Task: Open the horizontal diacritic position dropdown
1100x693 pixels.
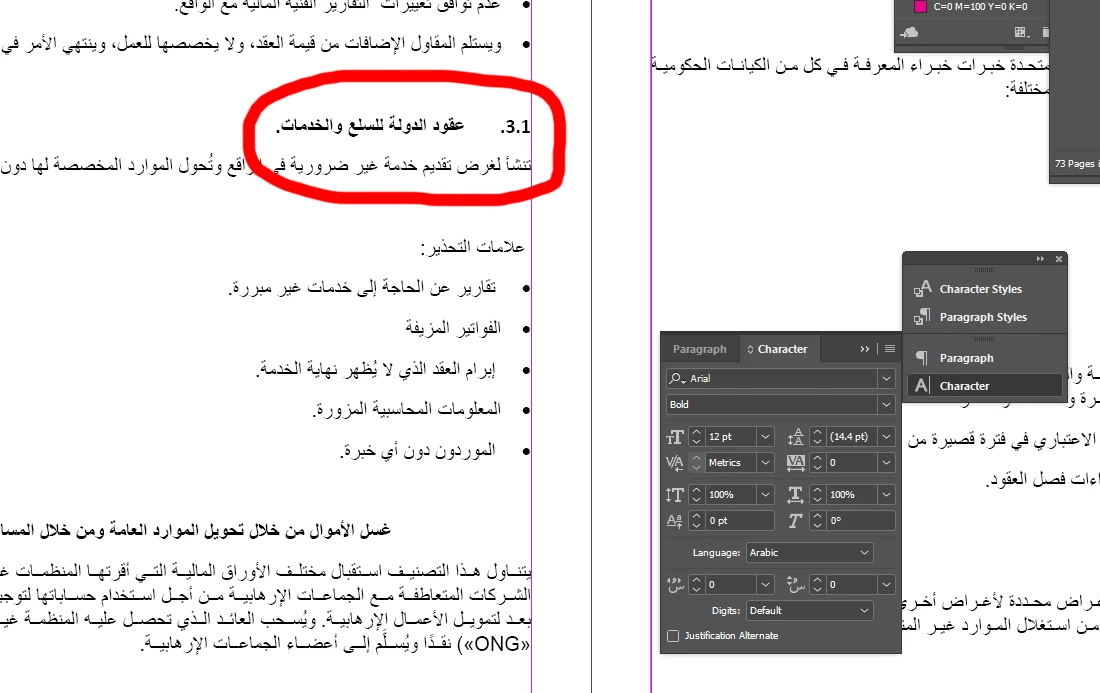Action: point(765,584)
